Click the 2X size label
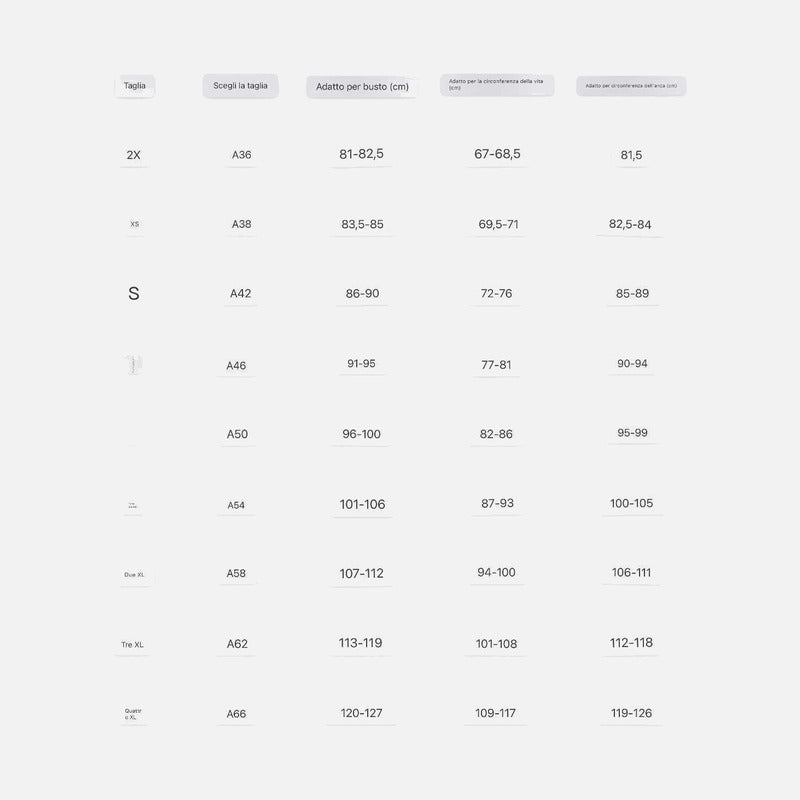The width and height of the screenshot is (800, 800). pyautogui.click(x=133, y=155)
